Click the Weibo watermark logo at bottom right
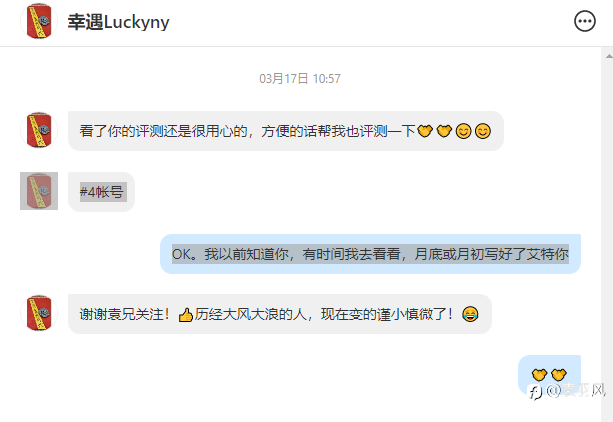 pyautogui.click(x=535, y=391)
